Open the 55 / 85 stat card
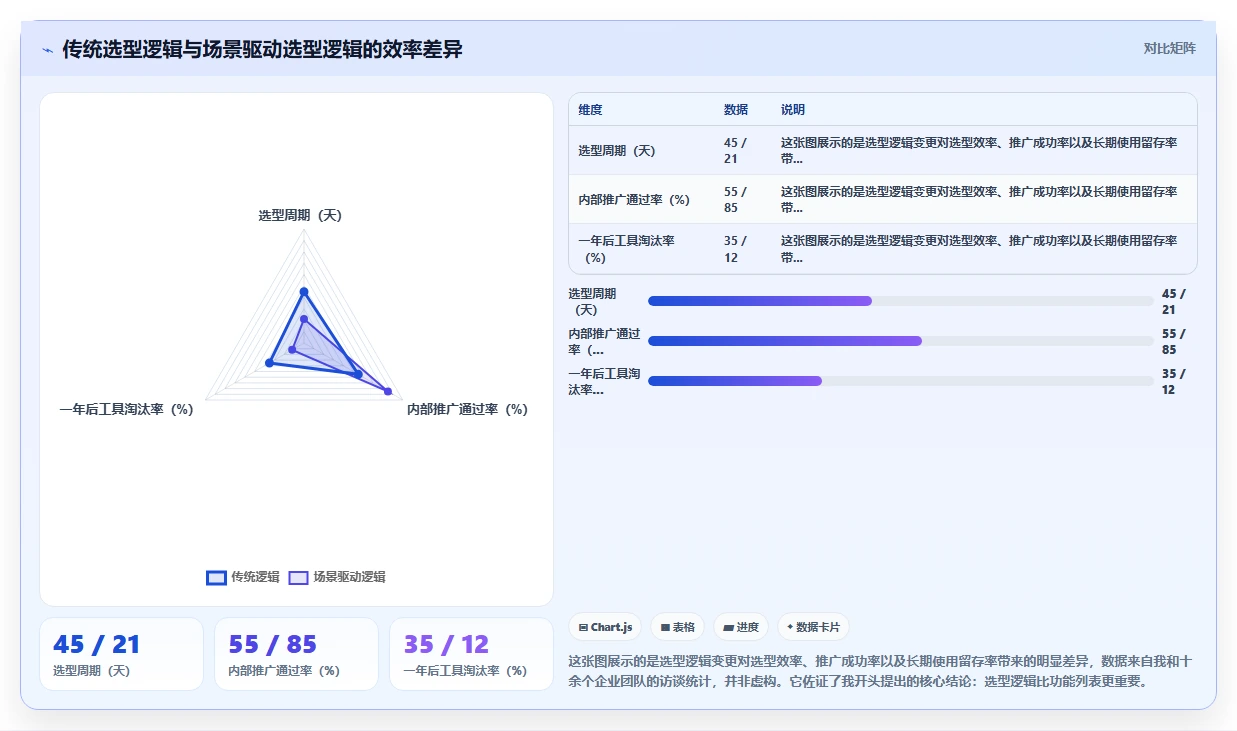The height and width of the screenshot is (731, 1237). (x=296, y=654)
